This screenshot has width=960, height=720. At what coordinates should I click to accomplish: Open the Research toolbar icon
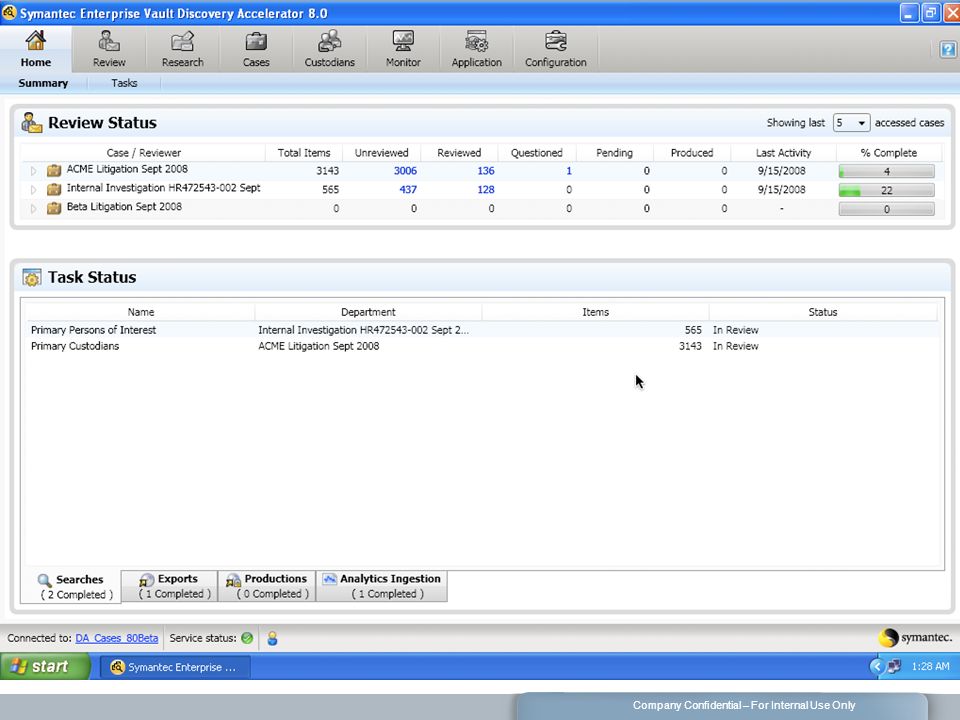(182, 41)
